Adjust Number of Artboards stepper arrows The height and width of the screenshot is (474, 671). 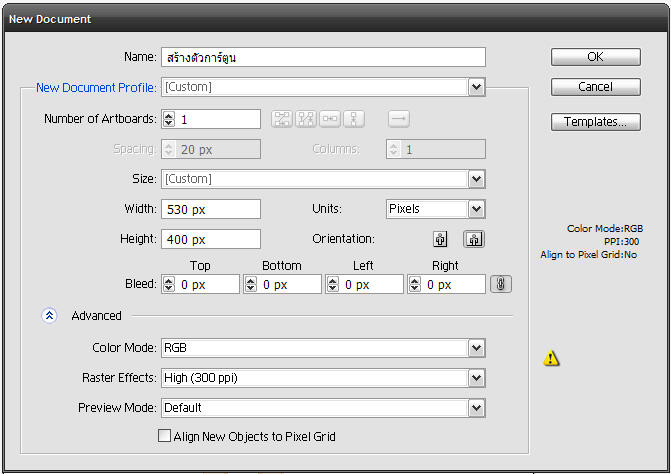coord(168,119)
